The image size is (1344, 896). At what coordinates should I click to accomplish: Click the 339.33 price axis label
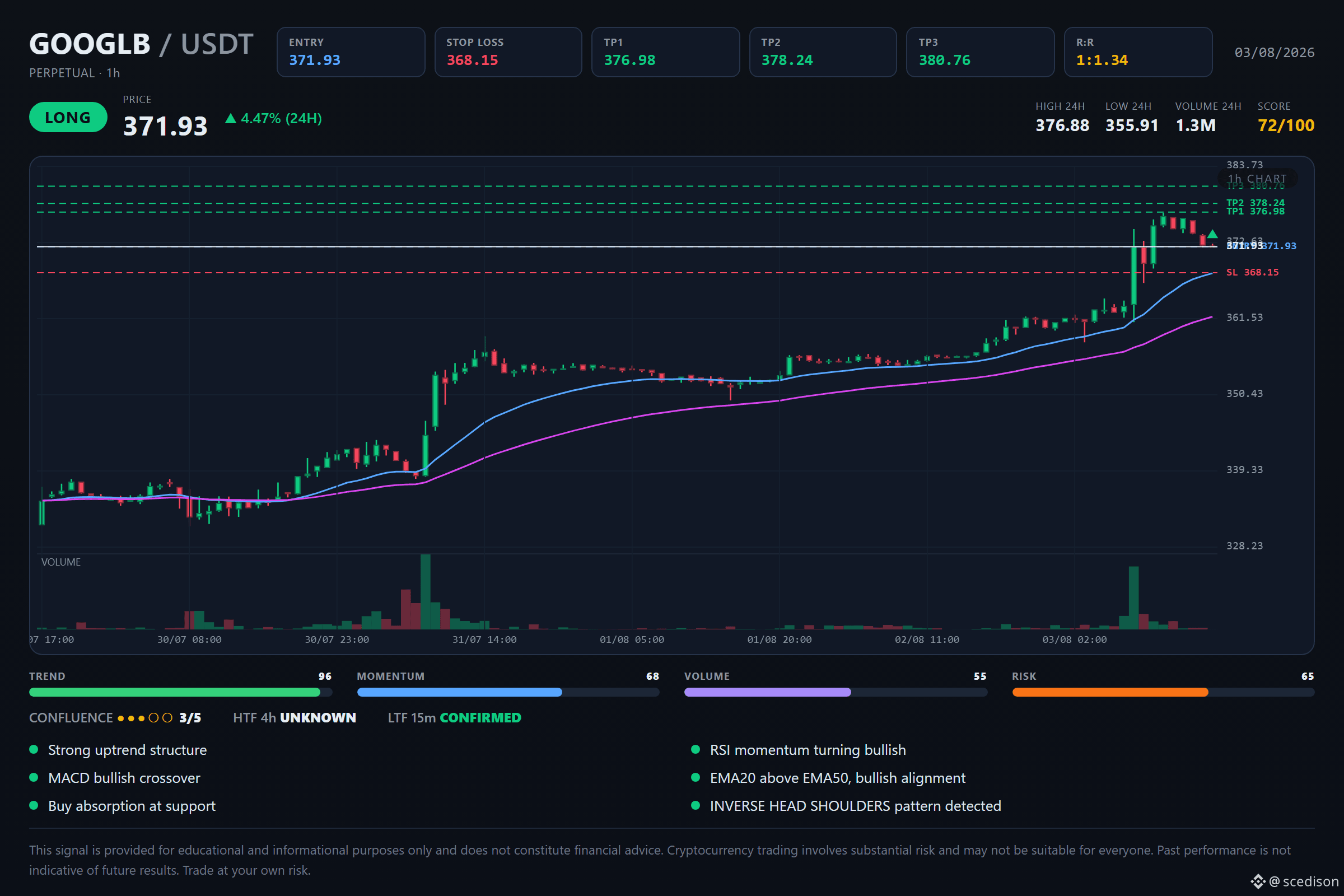pos(1244,469)
